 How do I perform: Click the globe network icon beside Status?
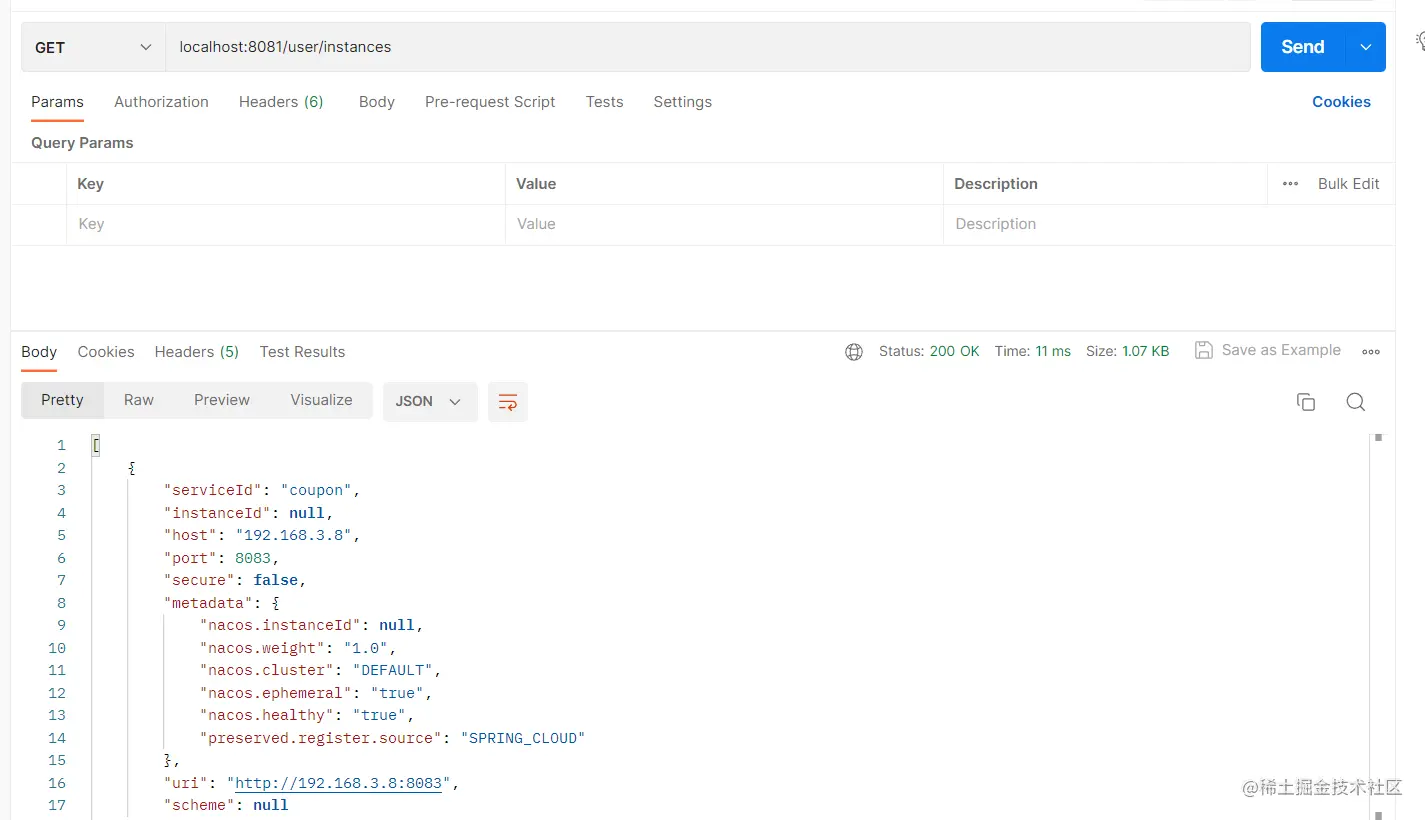[x=854, y=352]
